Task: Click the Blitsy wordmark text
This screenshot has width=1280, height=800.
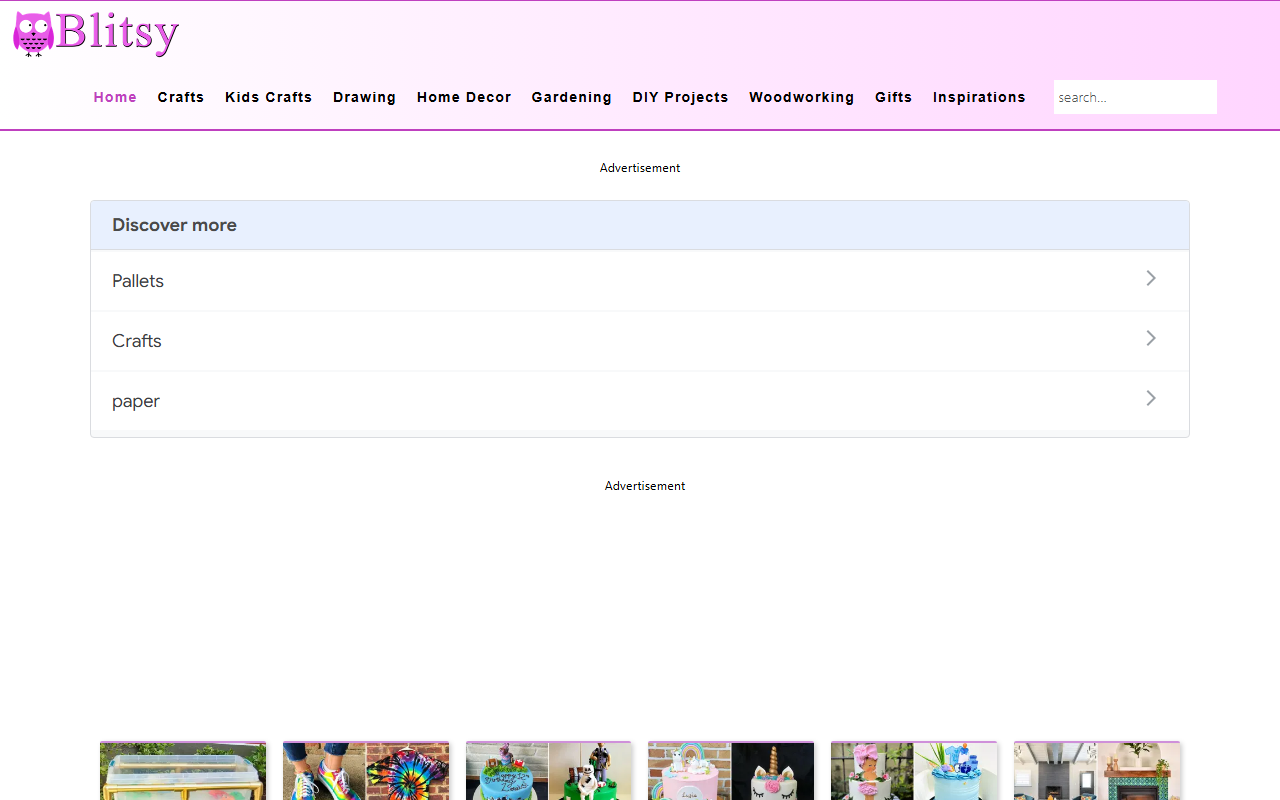Action: tap(118, 33)
